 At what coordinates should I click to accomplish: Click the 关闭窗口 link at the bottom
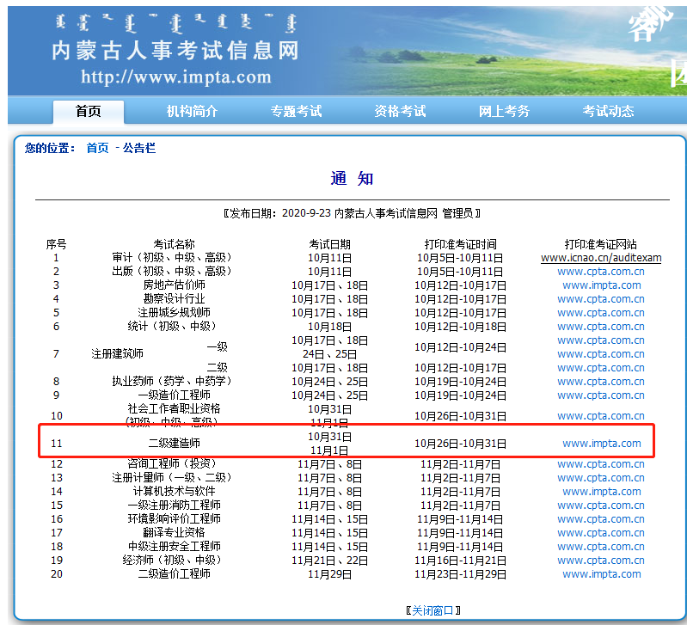point(432,610)
